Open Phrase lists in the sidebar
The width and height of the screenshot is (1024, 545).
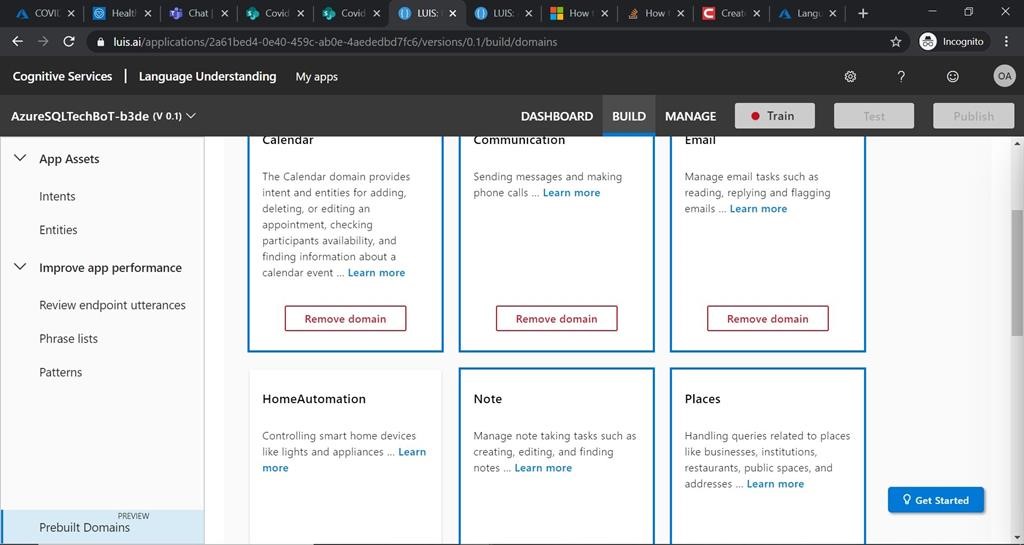point(68,339)
